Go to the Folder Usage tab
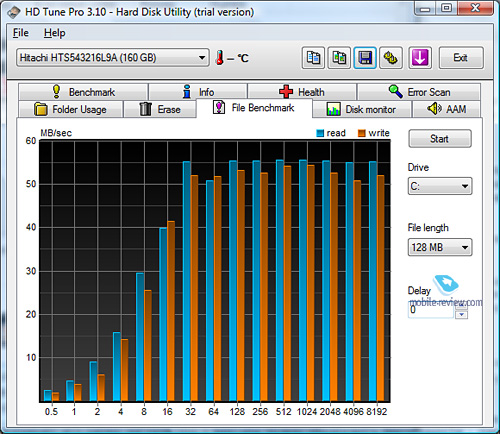 point(70,109)
